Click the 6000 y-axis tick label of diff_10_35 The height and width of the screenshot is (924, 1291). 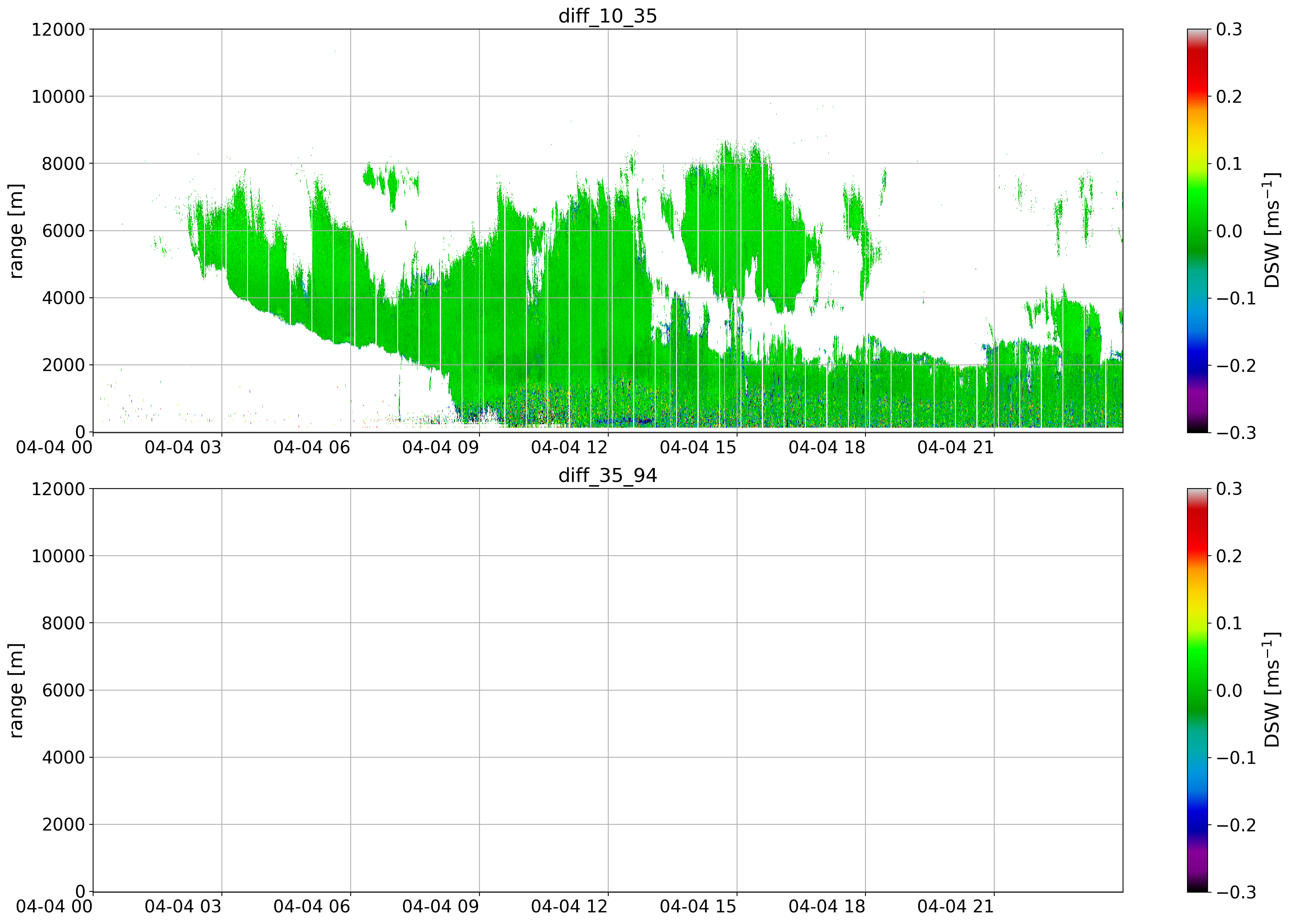pyautogui.click(x=63, y=231)
